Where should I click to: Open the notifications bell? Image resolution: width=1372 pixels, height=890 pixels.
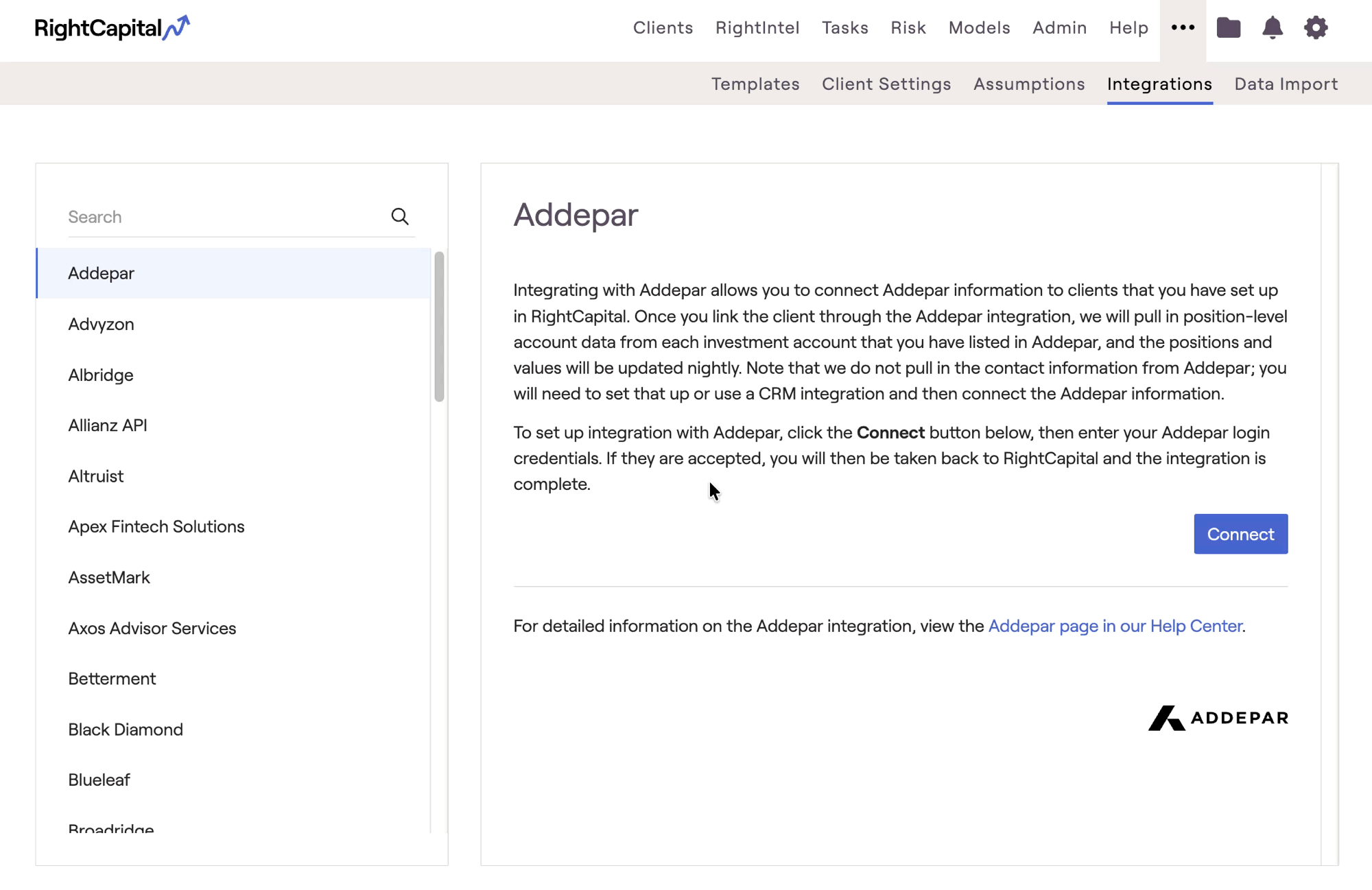pyautogui.click(x=1272, y=28)
